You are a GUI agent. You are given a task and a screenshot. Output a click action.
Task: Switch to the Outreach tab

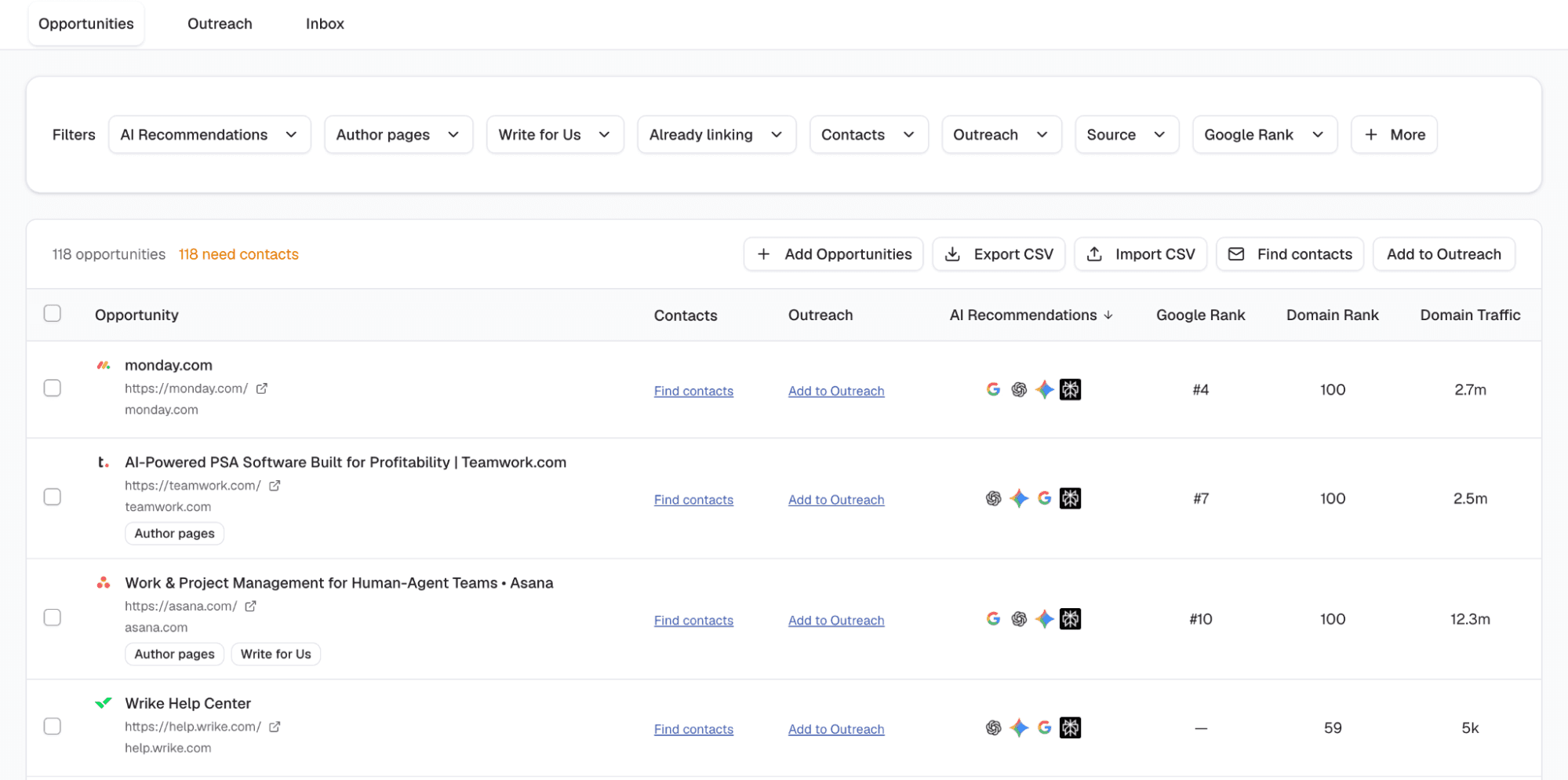220,24
